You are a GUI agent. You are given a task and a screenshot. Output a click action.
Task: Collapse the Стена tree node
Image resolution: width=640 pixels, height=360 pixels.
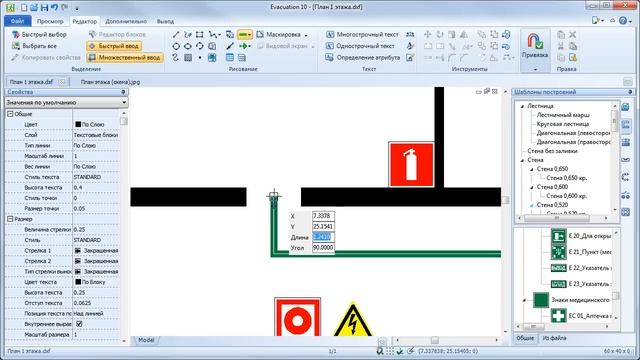click(522, 160)
